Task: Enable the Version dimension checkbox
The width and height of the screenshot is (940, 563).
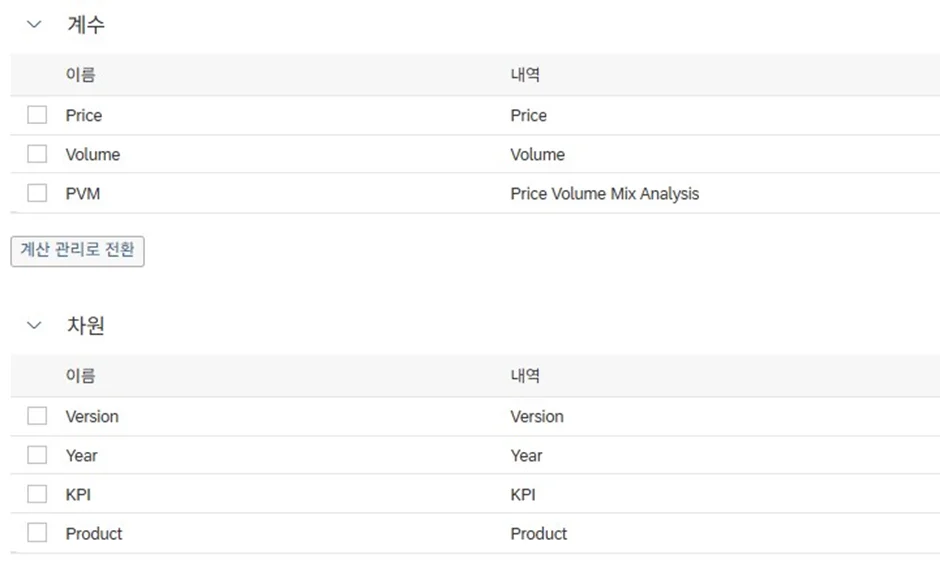Action: pos(37,416)
